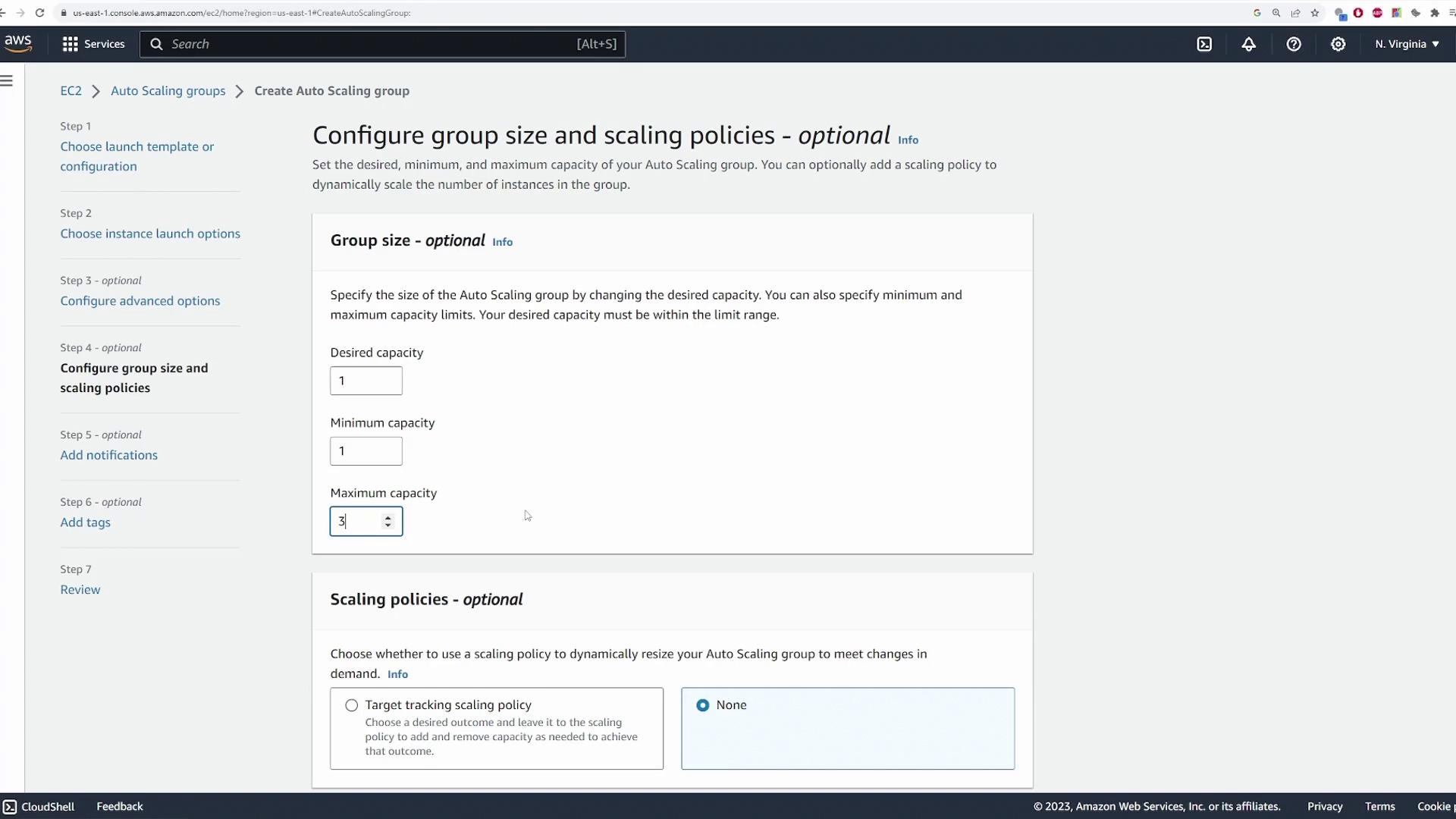Open the settings gear icon
Viewport: 1456px width, 819px height.
coord(1338,44)
